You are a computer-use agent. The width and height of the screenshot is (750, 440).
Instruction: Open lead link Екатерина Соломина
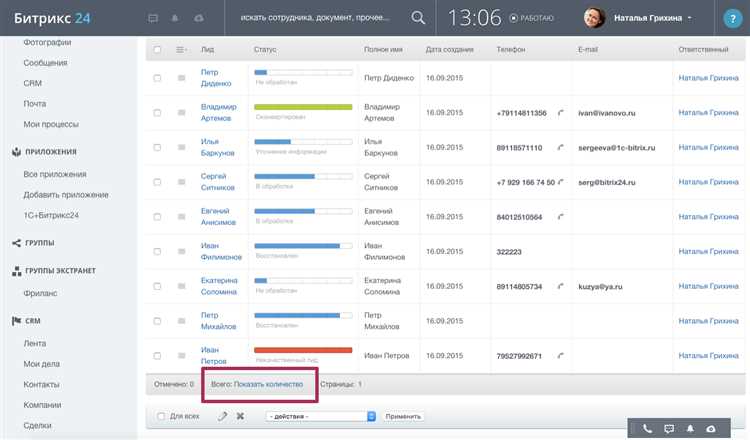(219, 286)
